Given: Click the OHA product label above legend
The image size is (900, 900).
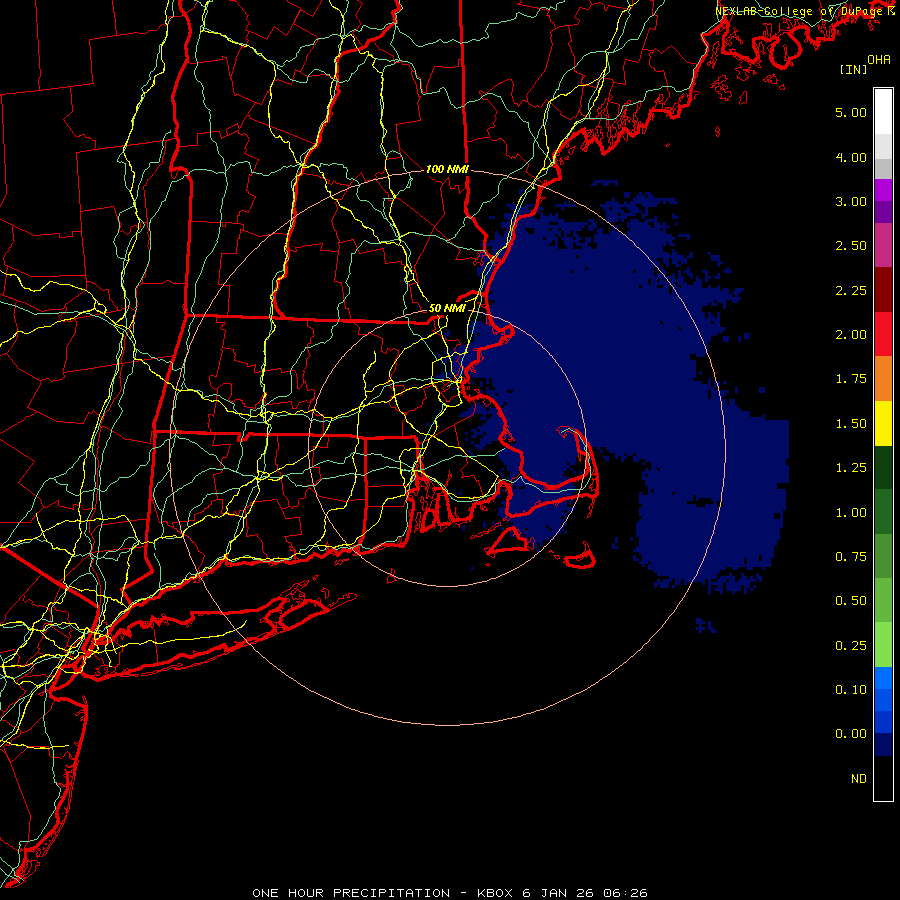Looking at the screenshot, I should 879,60.
